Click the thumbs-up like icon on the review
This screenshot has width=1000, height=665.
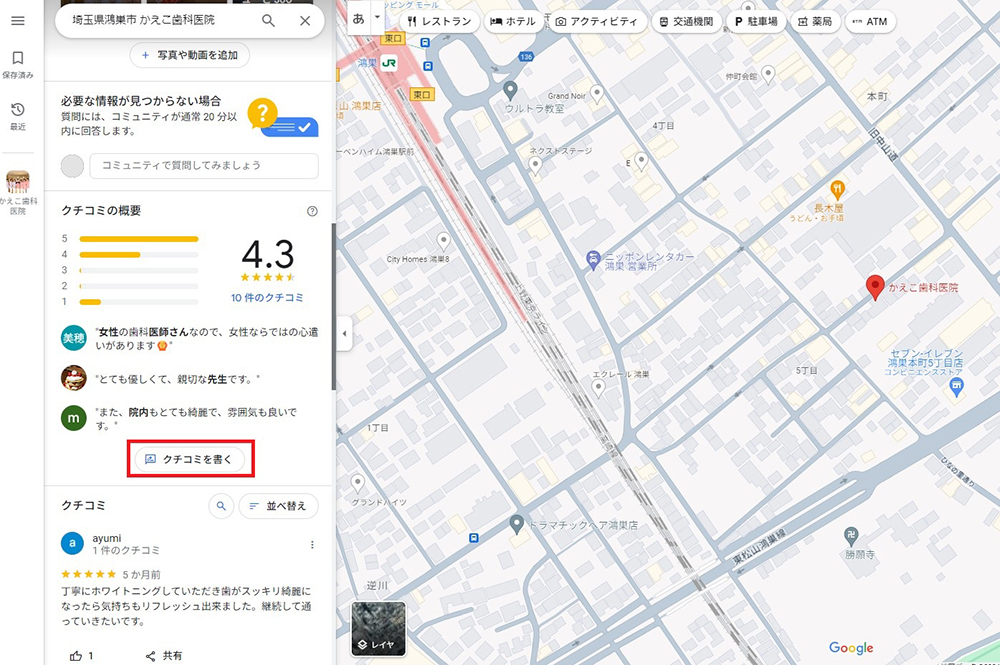[75, 656]
